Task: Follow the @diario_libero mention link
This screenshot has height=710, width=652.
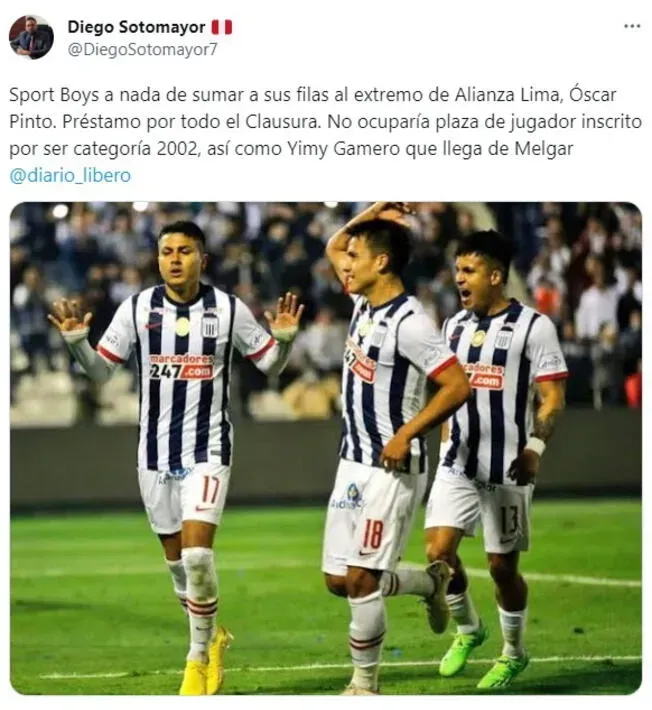Action: pos(70,176)
